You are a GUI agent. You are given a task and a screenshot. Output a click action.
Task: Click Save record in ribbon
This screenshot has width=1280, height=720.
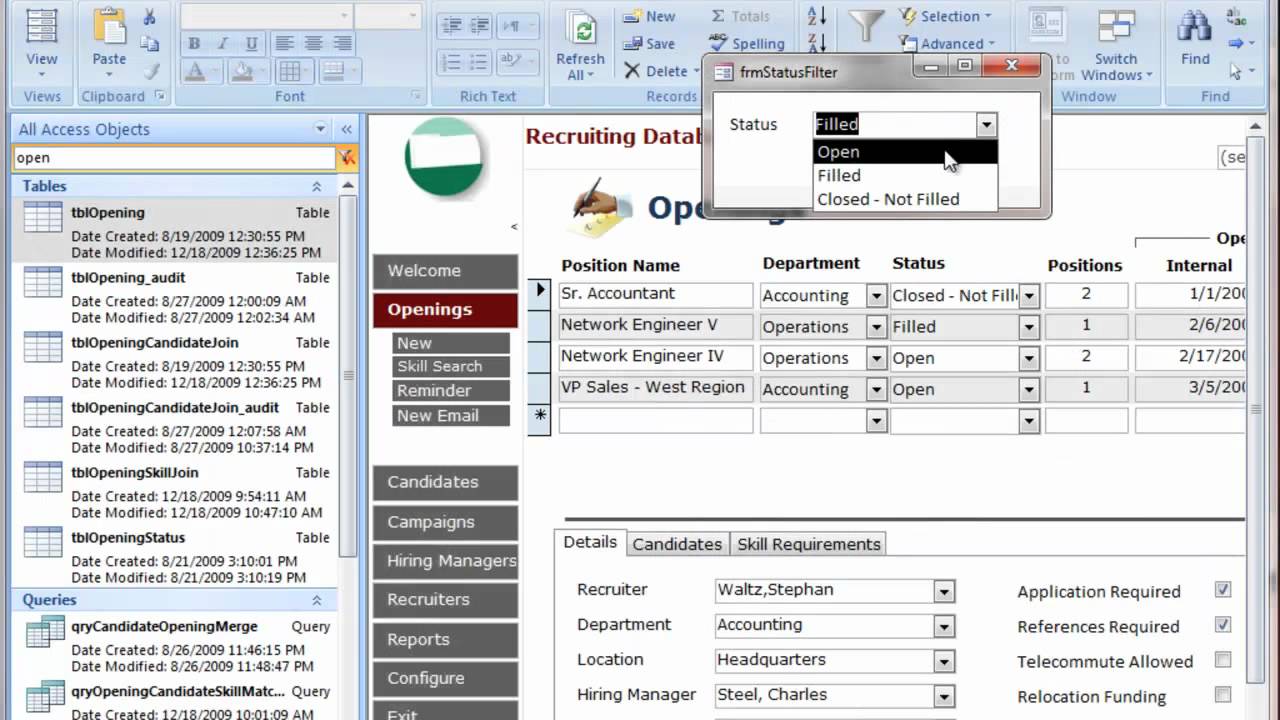(x=649, y=44)
